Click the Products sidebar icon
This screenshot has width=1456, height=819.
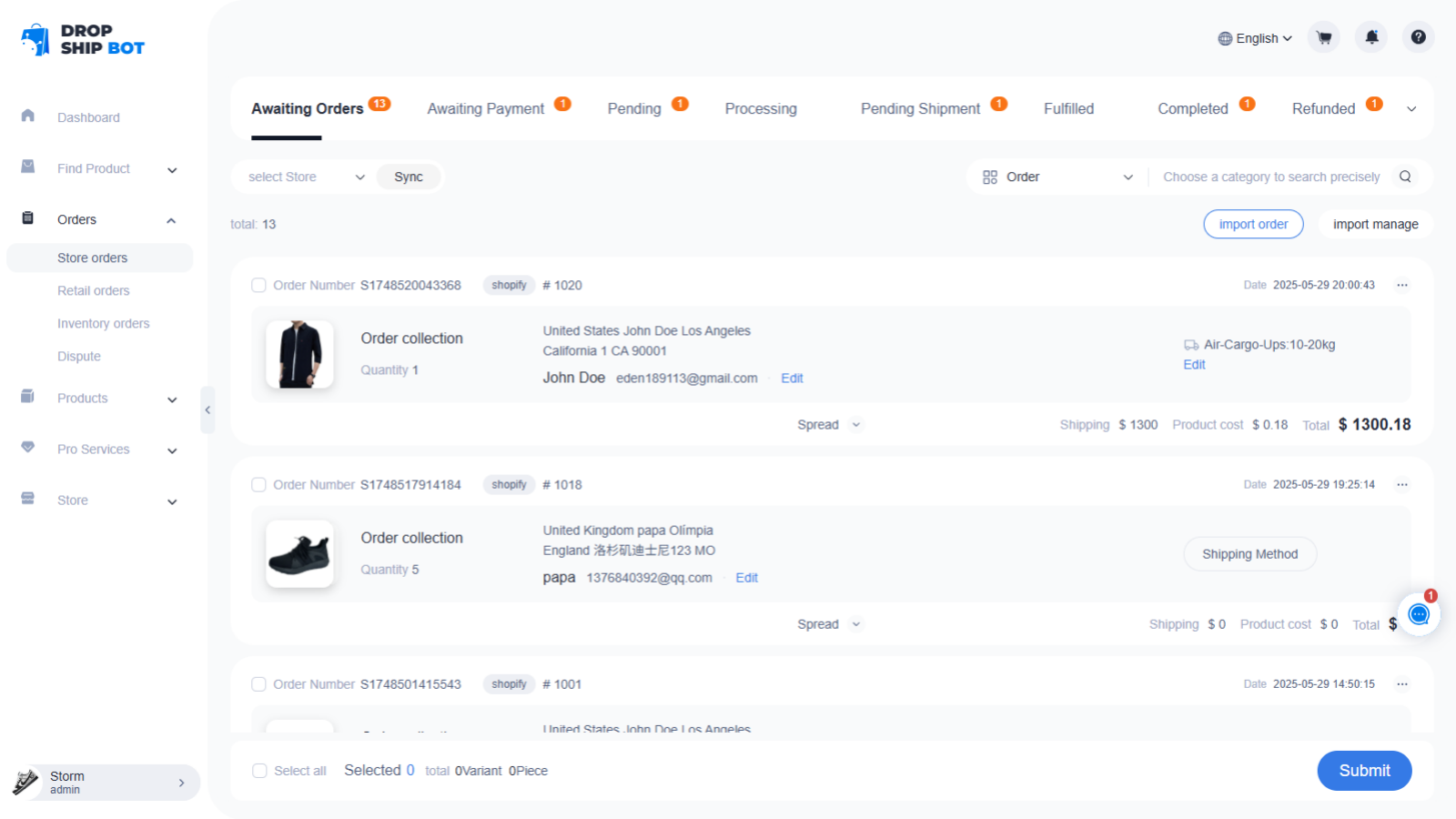pos(27,398)
